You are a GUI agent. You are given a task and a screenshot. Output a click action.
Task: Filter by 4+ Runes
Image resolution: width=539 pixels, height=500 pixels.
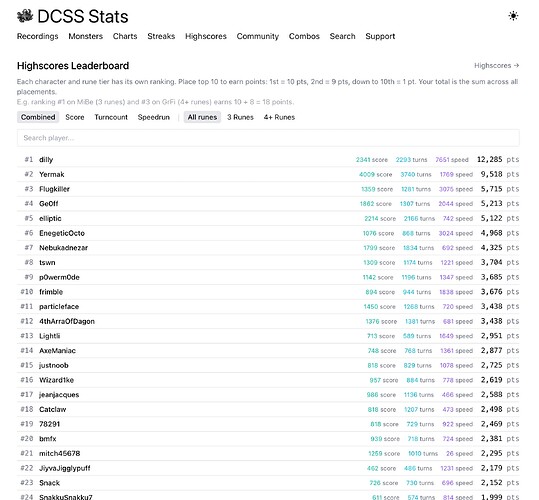pos(279,117)
